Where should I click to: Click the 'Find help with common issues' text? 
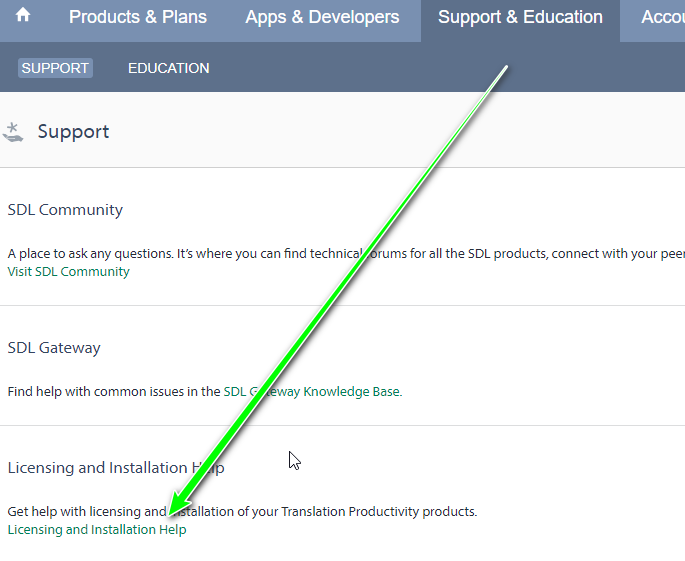[x=114, y=391]
